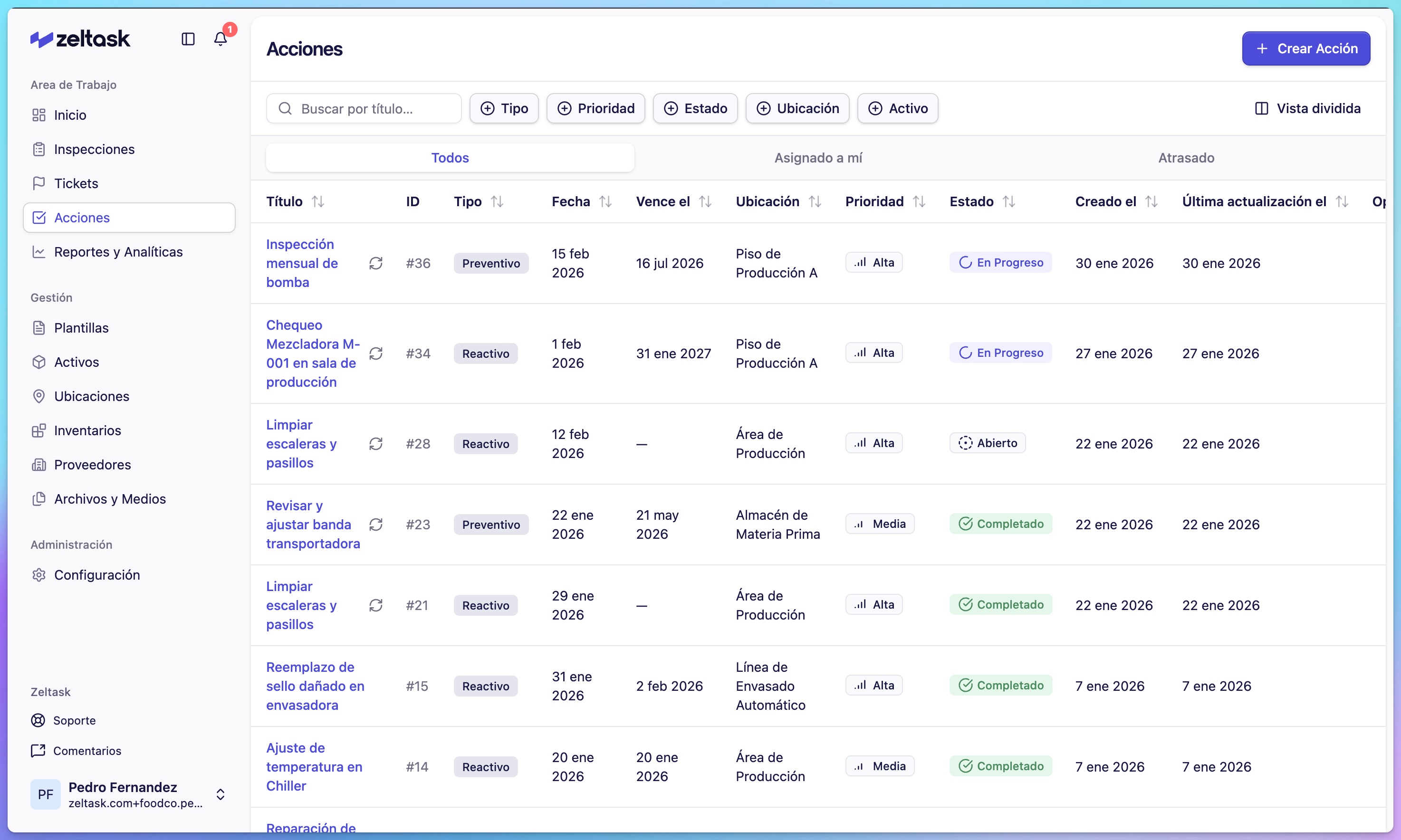The image size is (1401, 840).
Task: Click the PF user avatar
Action: [x=45, y=794]
